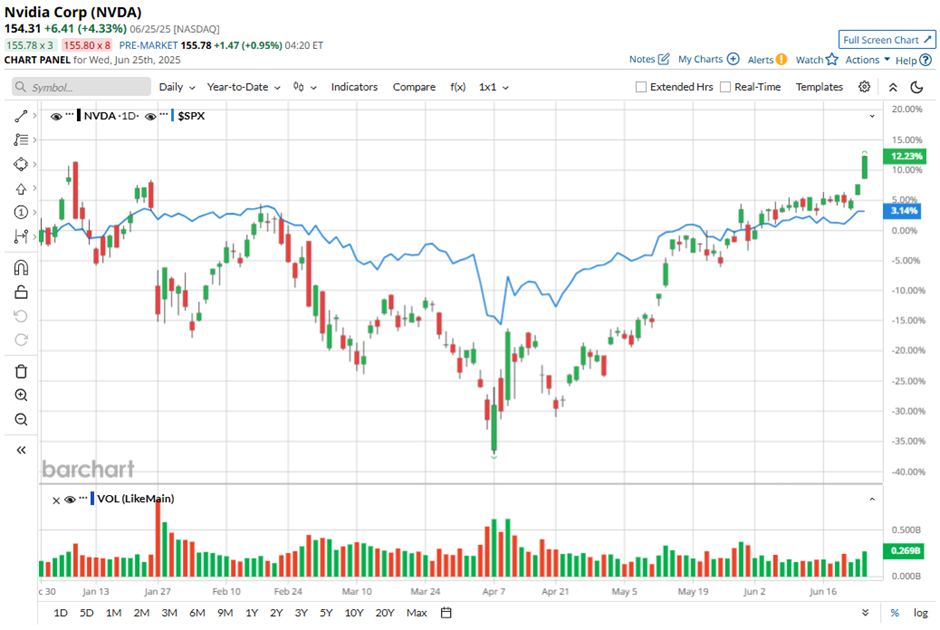Open the 1x1 grid layout dropdown
The image size is (940, 630).
(x=493, y=87)
